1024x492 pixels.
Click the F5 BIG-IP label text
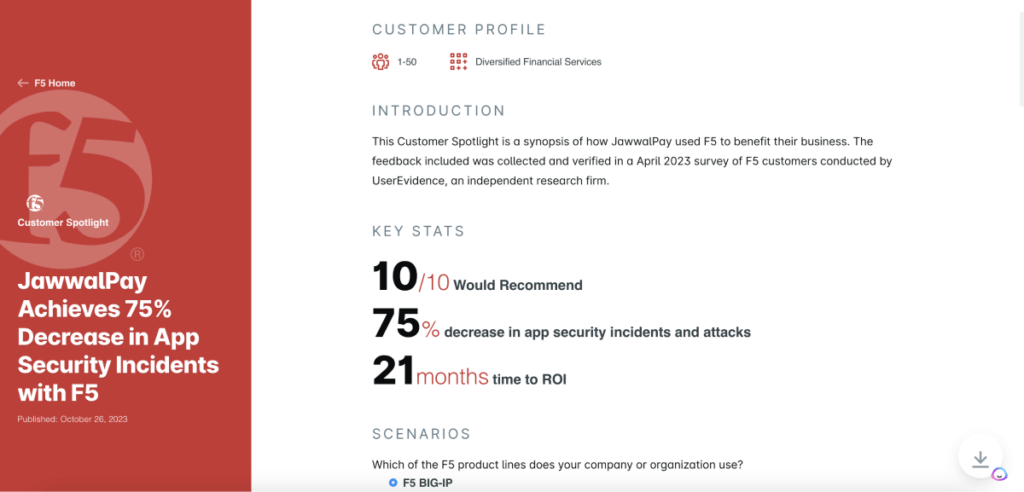coord(427,483)
